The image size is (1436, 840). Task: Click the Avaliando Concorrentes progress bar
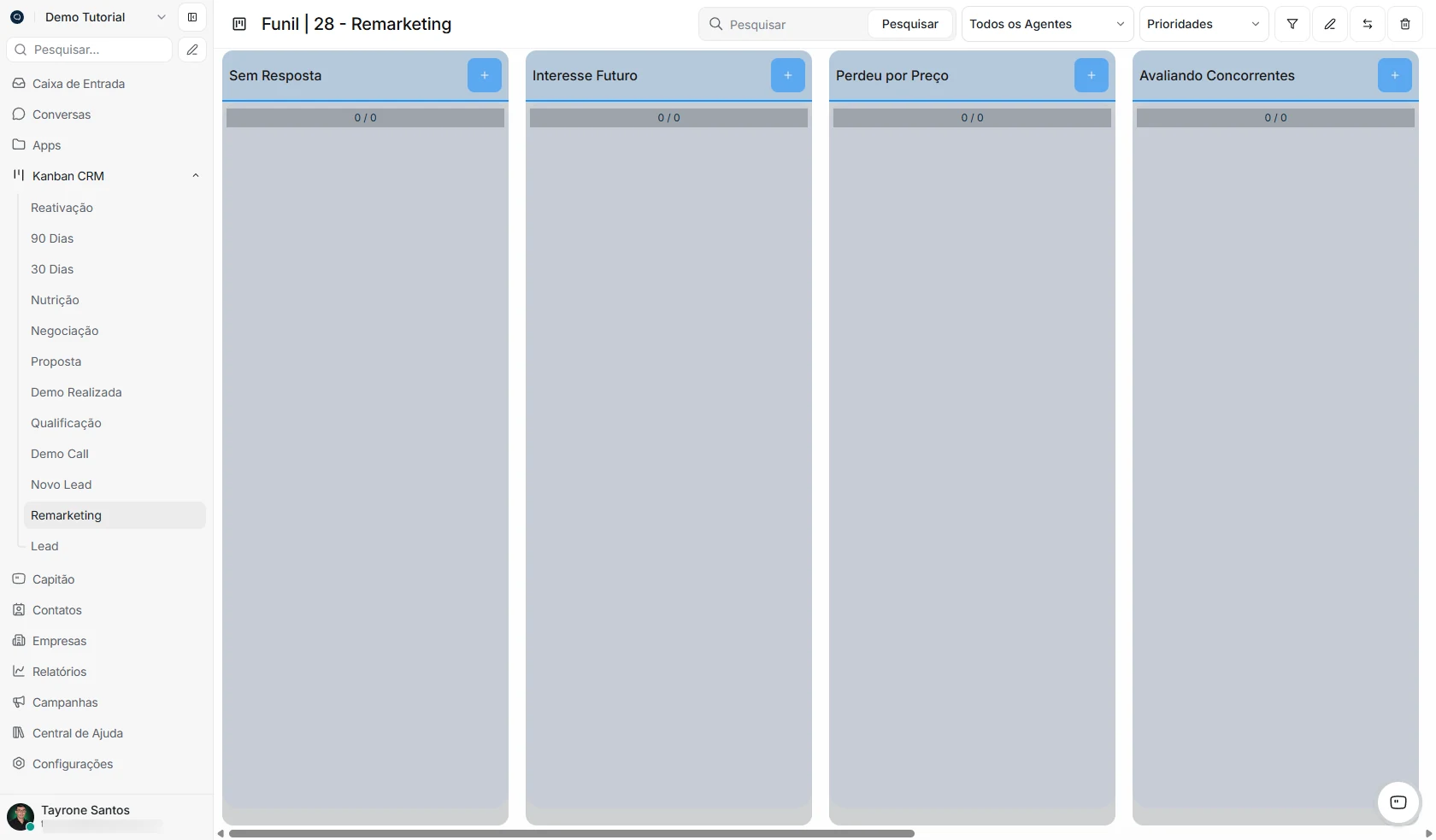pyautogui.click(x=1275, y=118)
